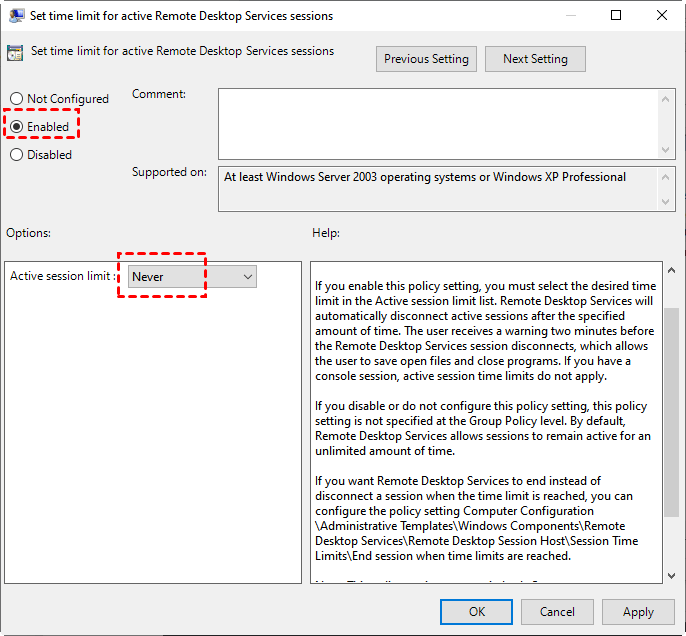Go to Previous Setting

tap(426, 59)
